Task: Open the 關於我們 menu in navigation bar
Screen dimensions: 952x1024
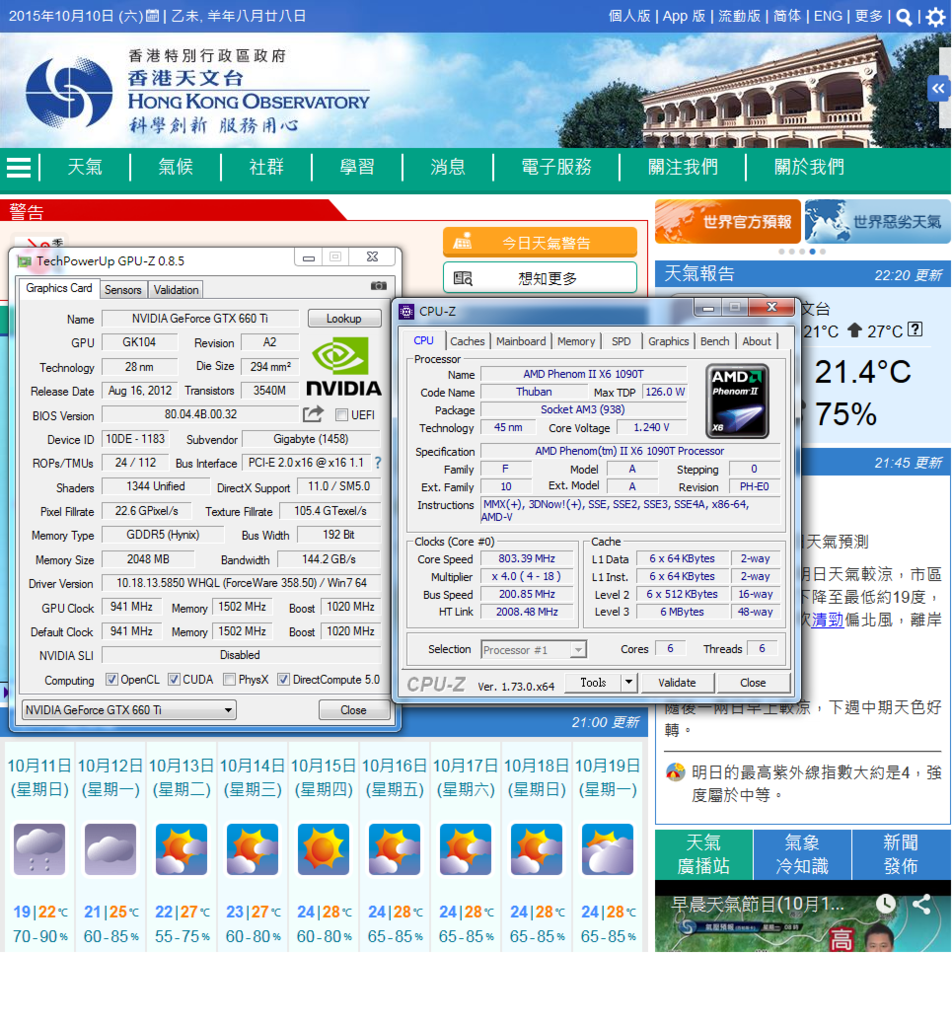Action: pyautogui.click(x=809, y=167)
